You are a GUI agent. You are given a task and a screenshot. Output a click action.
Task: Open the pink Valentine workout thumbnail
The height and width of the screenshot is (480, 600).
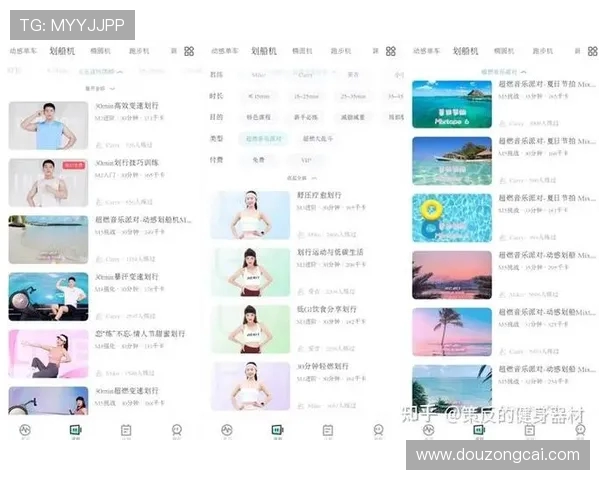[x=48, y=354]
